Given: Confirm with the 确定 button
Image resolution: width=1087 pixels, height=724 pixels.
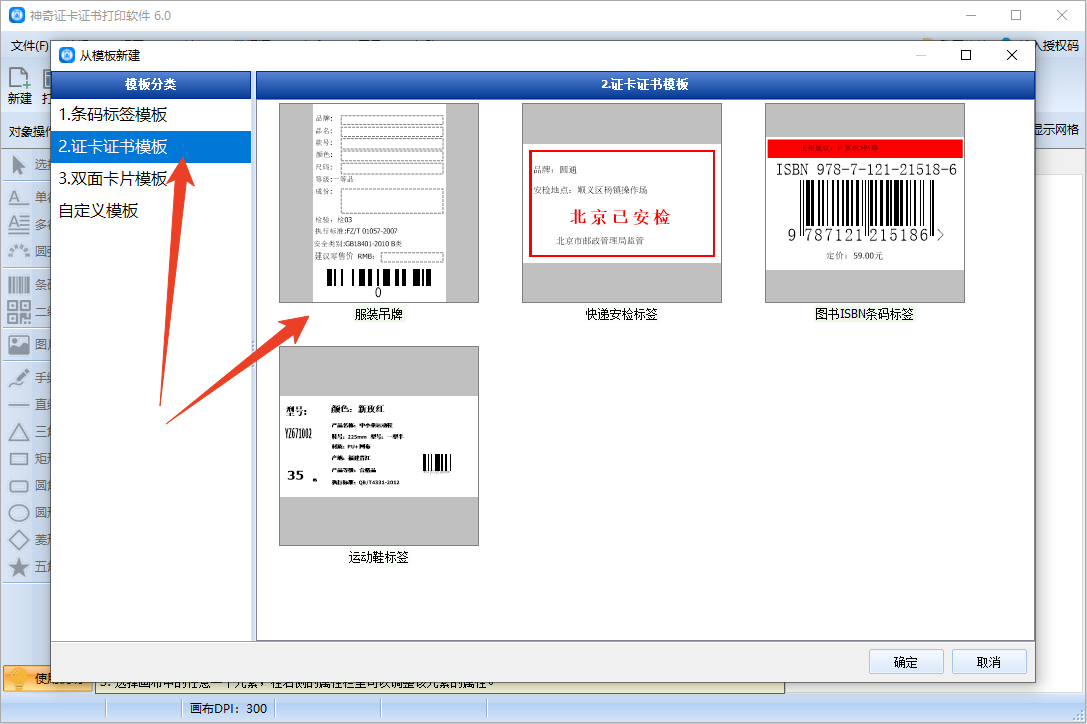Looking at the screenshot, I should [x=906, y=662].
